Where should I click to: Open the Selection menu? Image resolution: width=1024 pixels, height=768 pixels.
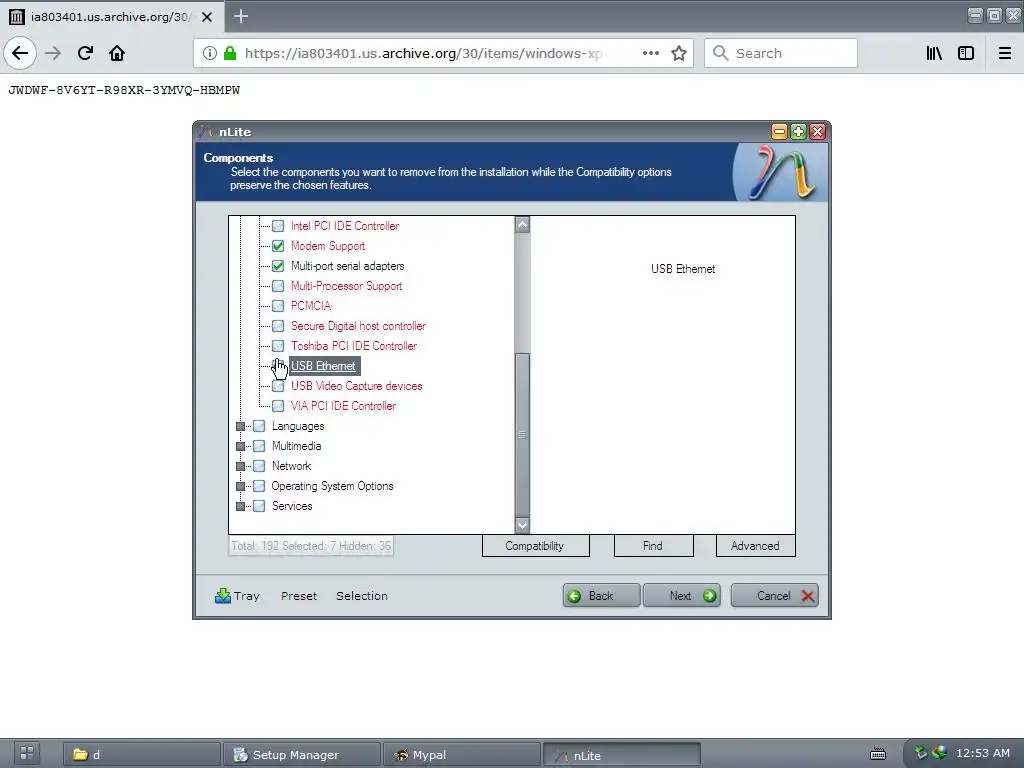(x=362, y=596)
